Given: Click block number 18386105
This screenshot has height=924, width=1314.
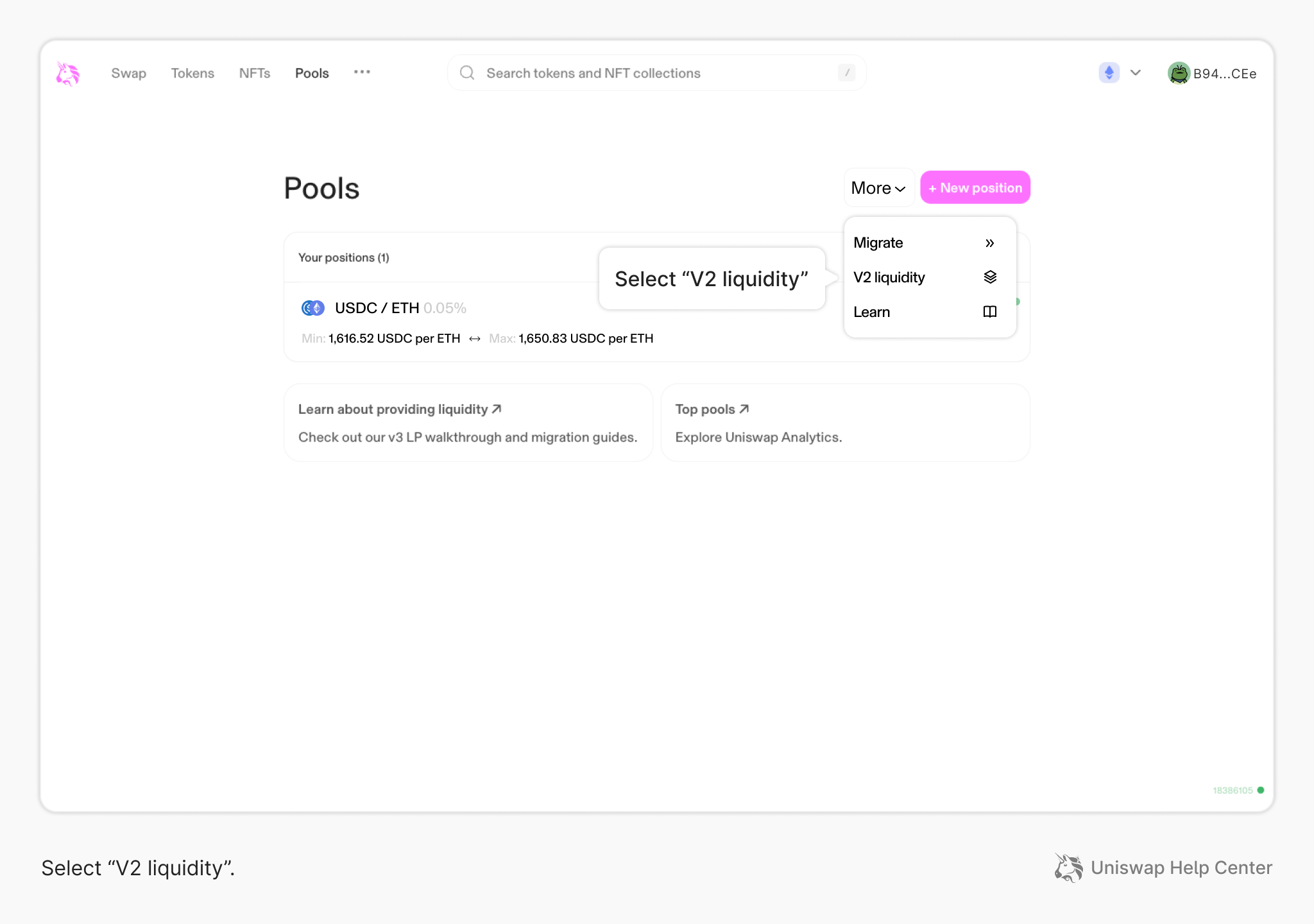Looking at the screenshot, I should pyautogui.click(x=1232, y=790).
